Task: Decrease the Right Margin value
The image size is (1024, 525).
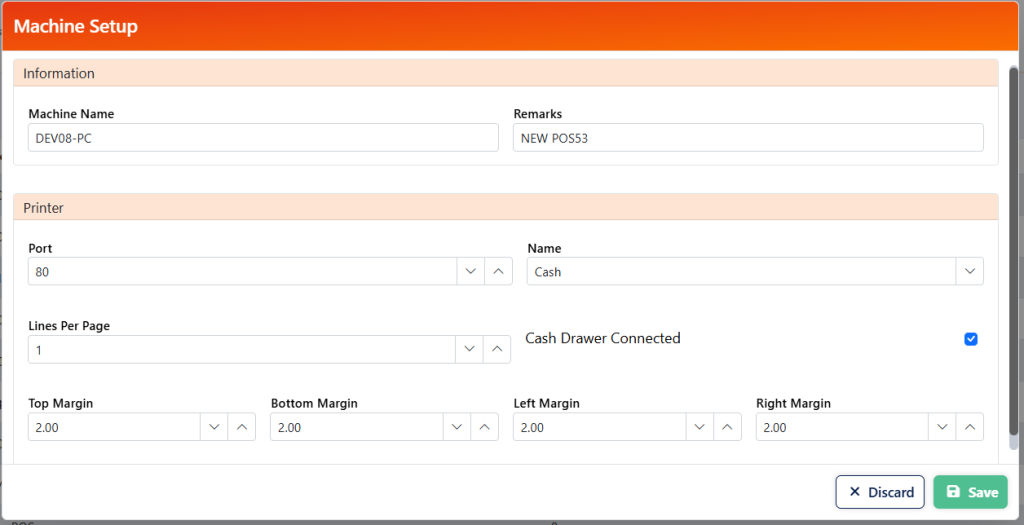Action: tap(942, 427)
